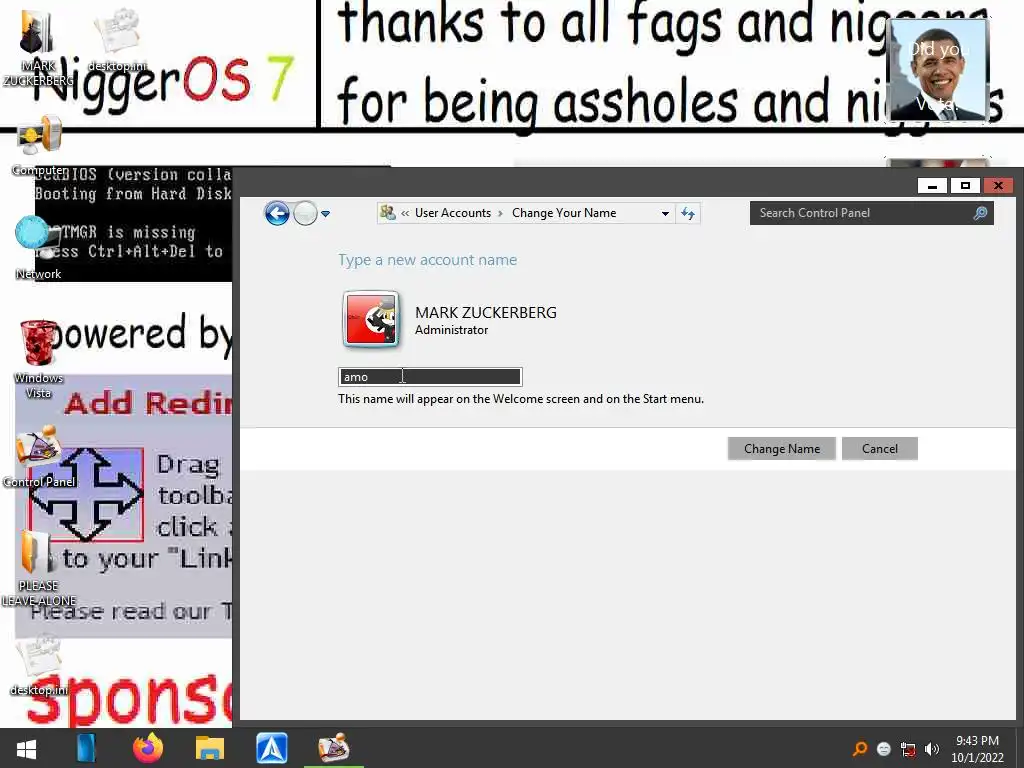The width and height of the screenshot is (1024, 768).
Task: Click the portrait photo desktop gadget
Action: pos(938,70)
